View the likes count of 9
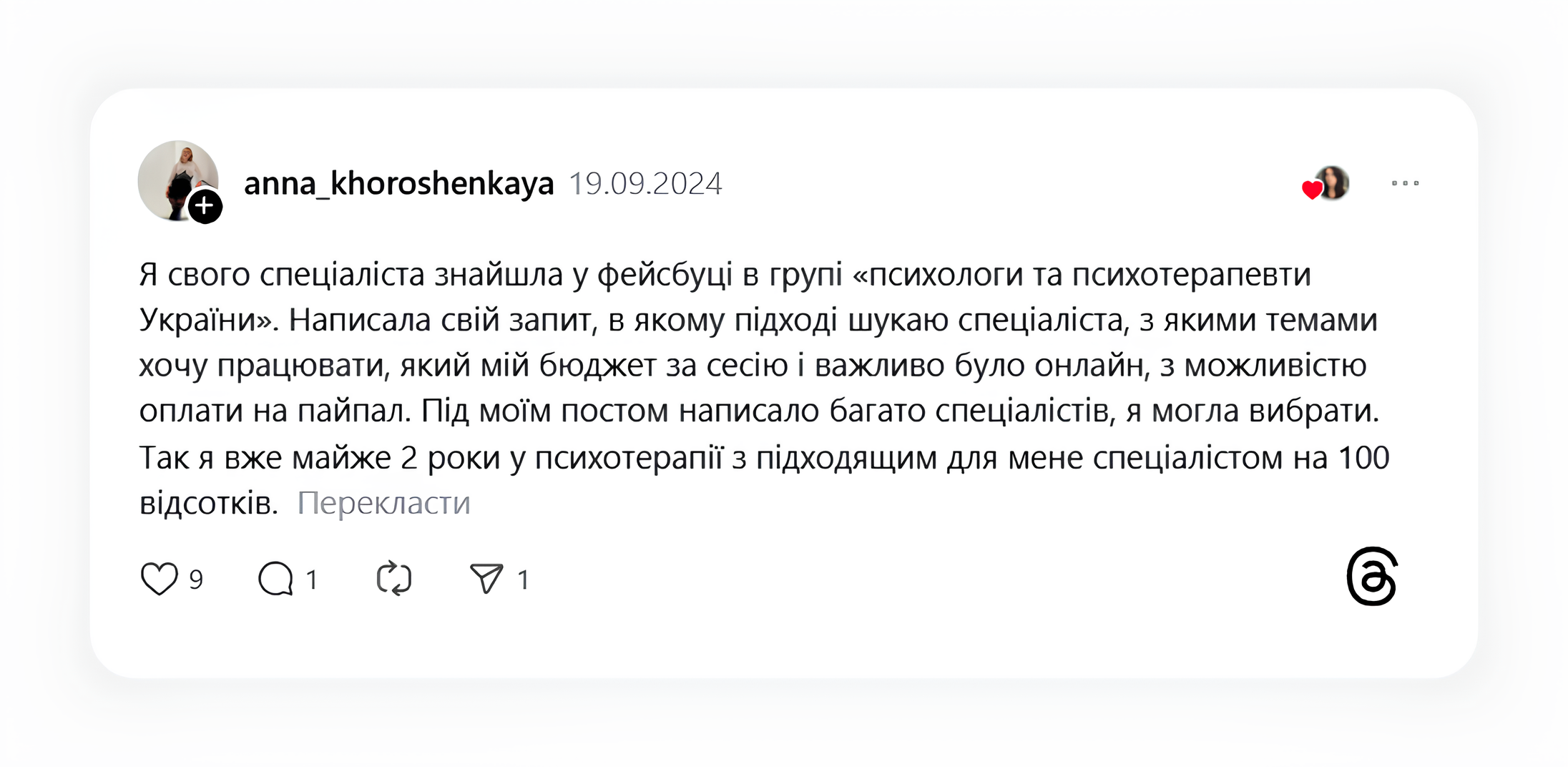Image resolution: width=1568 pixels, height=767 pixels. pyautogui.click(x=196, y=580)
